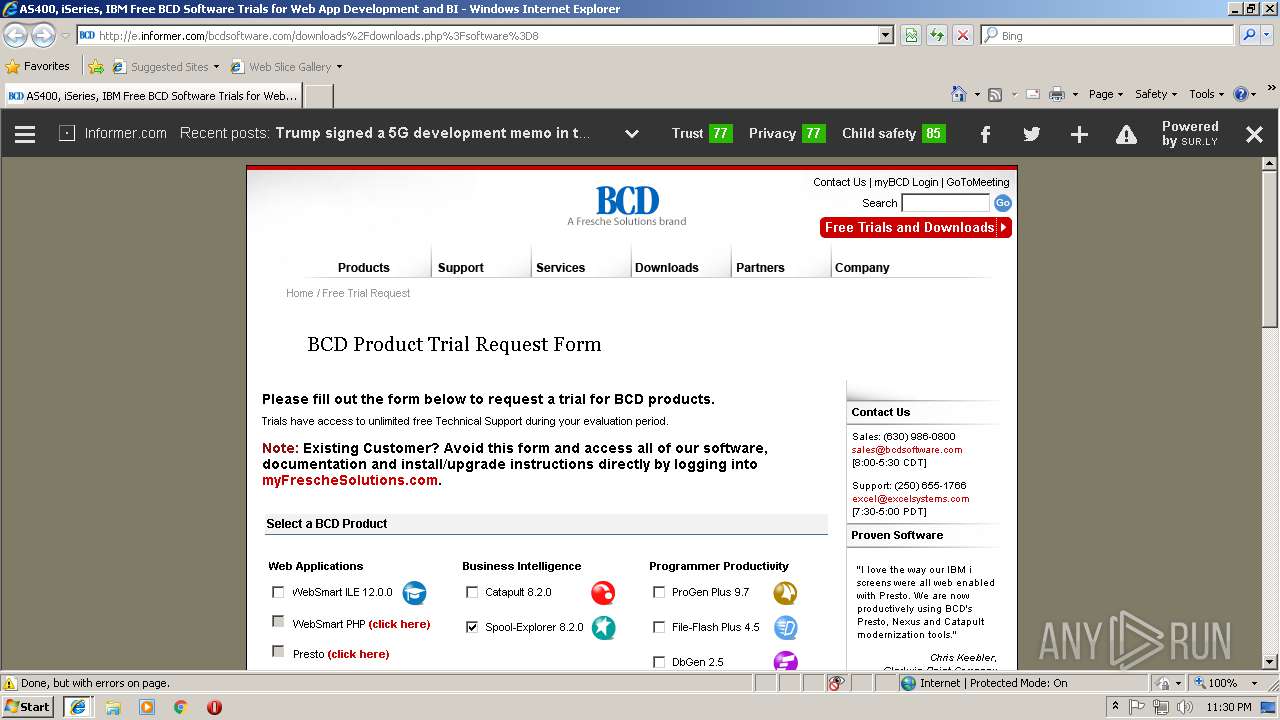This screenshot has width=1280, height=720.
Task: Toggle the WebSmart PHP checkbox
Action: [x=278, y=621]
